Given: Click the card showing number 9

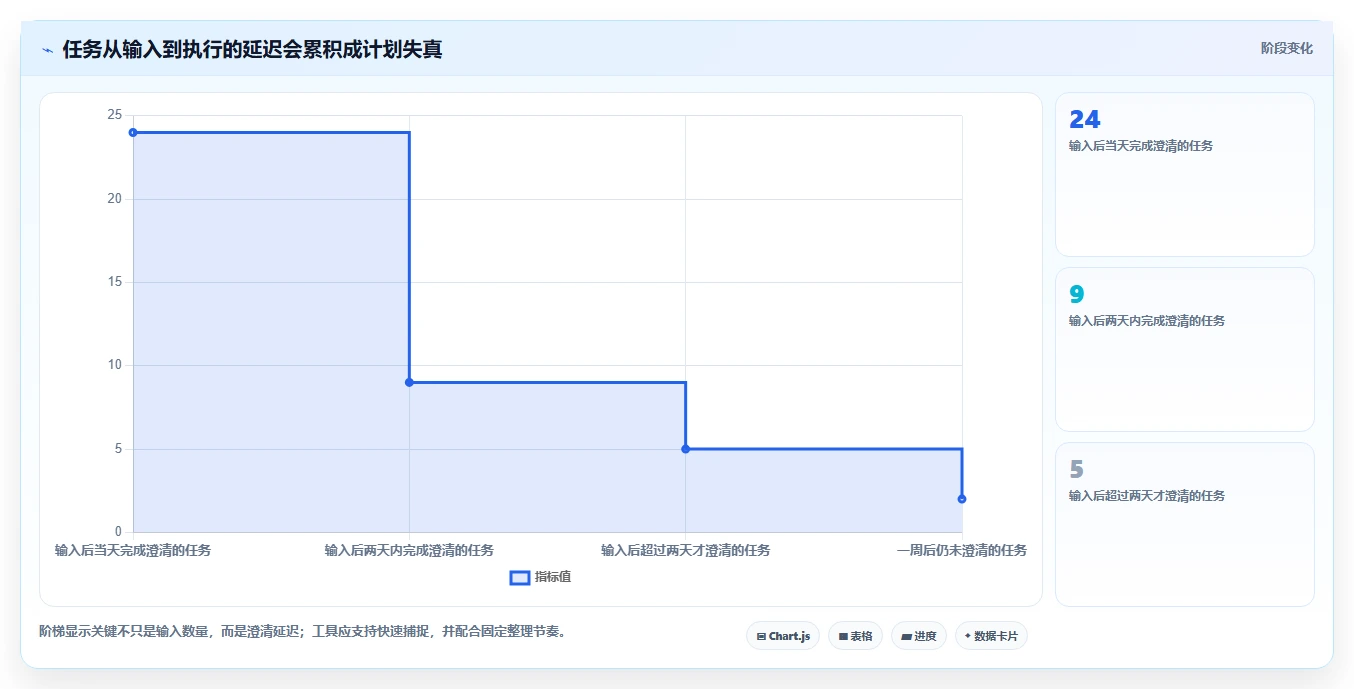Looking at the screenshot, I should coord(1185,349).
